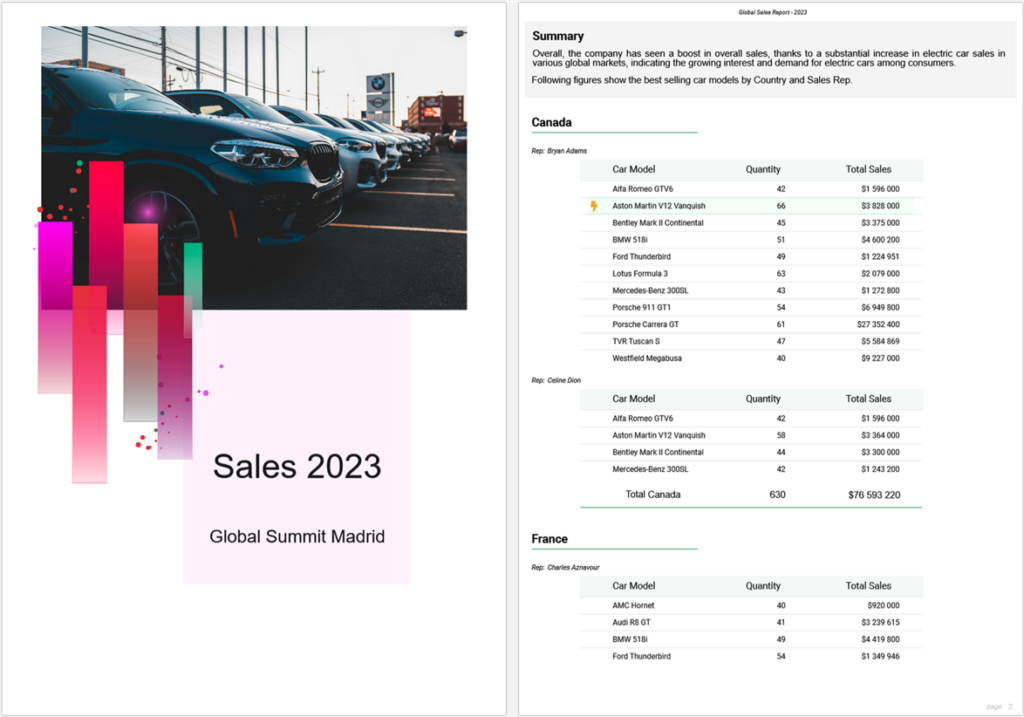Click 'Rep: Bryan Adams' label
This screenshot has height=717, width=1024.
559,151
